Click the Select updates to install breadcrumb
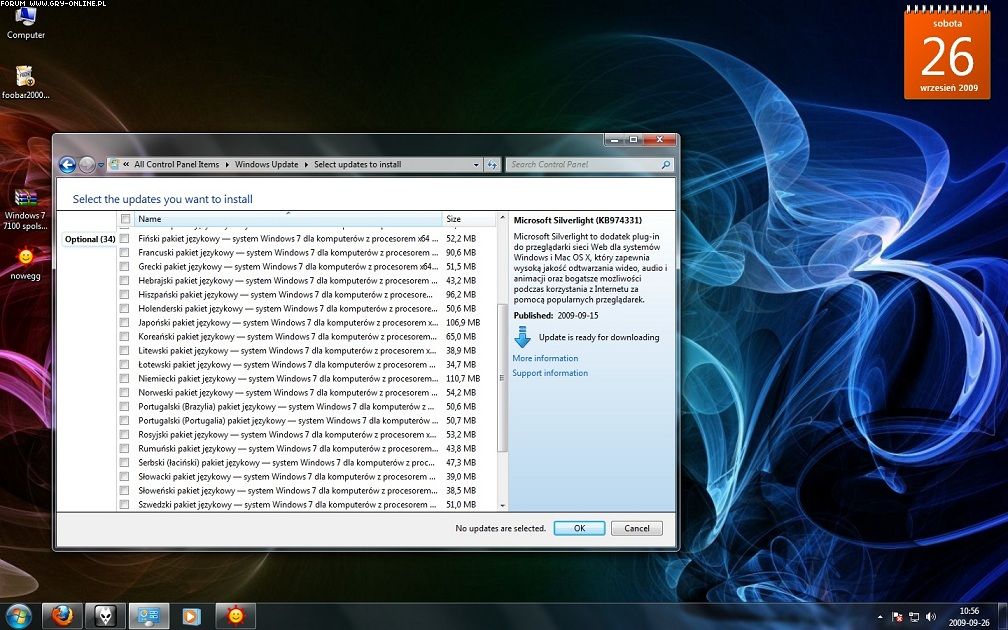This screenshot has height=630, width=1008. coord(357,165)
